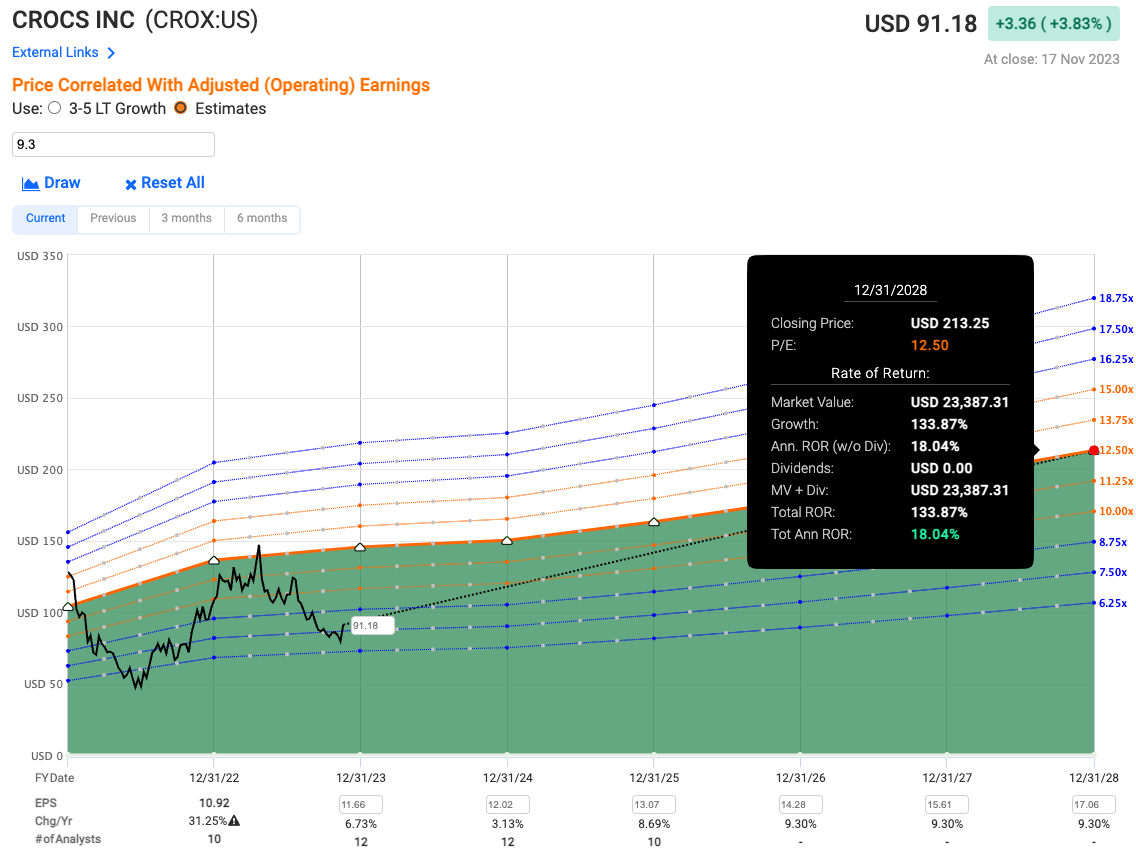Click the 8.69% change value under 12/31/25

[654, 824]
